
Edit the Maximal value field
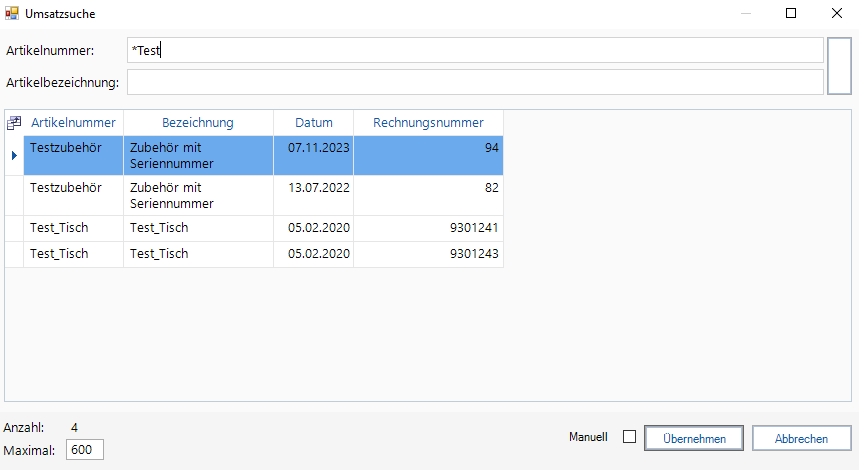click(84, 450)
